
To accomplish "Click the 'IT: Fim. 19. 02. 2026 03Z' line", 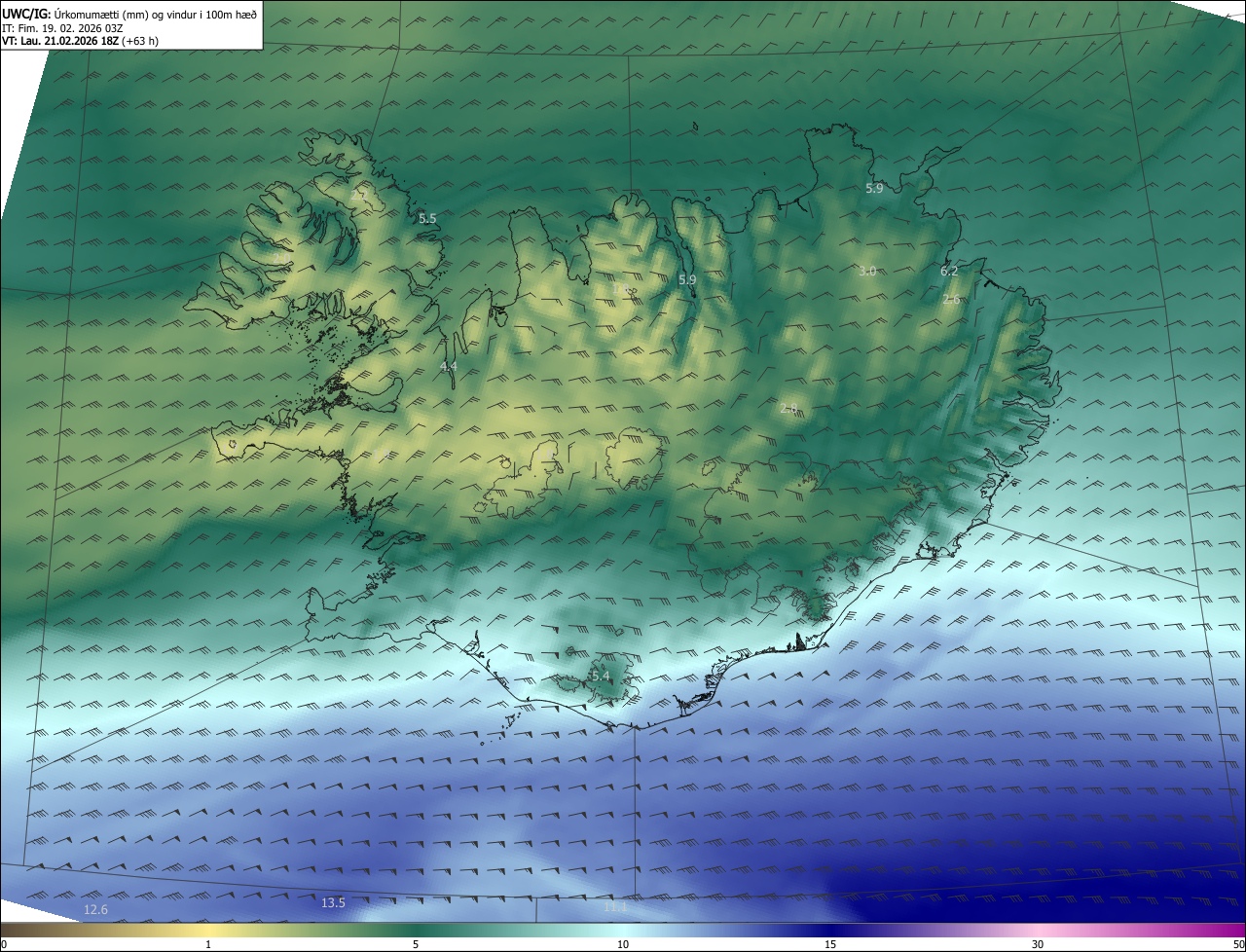I will pos(64,28).
